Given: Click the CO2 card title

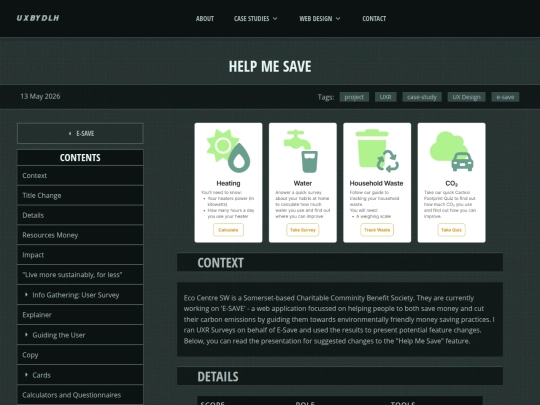Looking at the screenshot, I should pyautogui.click(x=451, y=184).
